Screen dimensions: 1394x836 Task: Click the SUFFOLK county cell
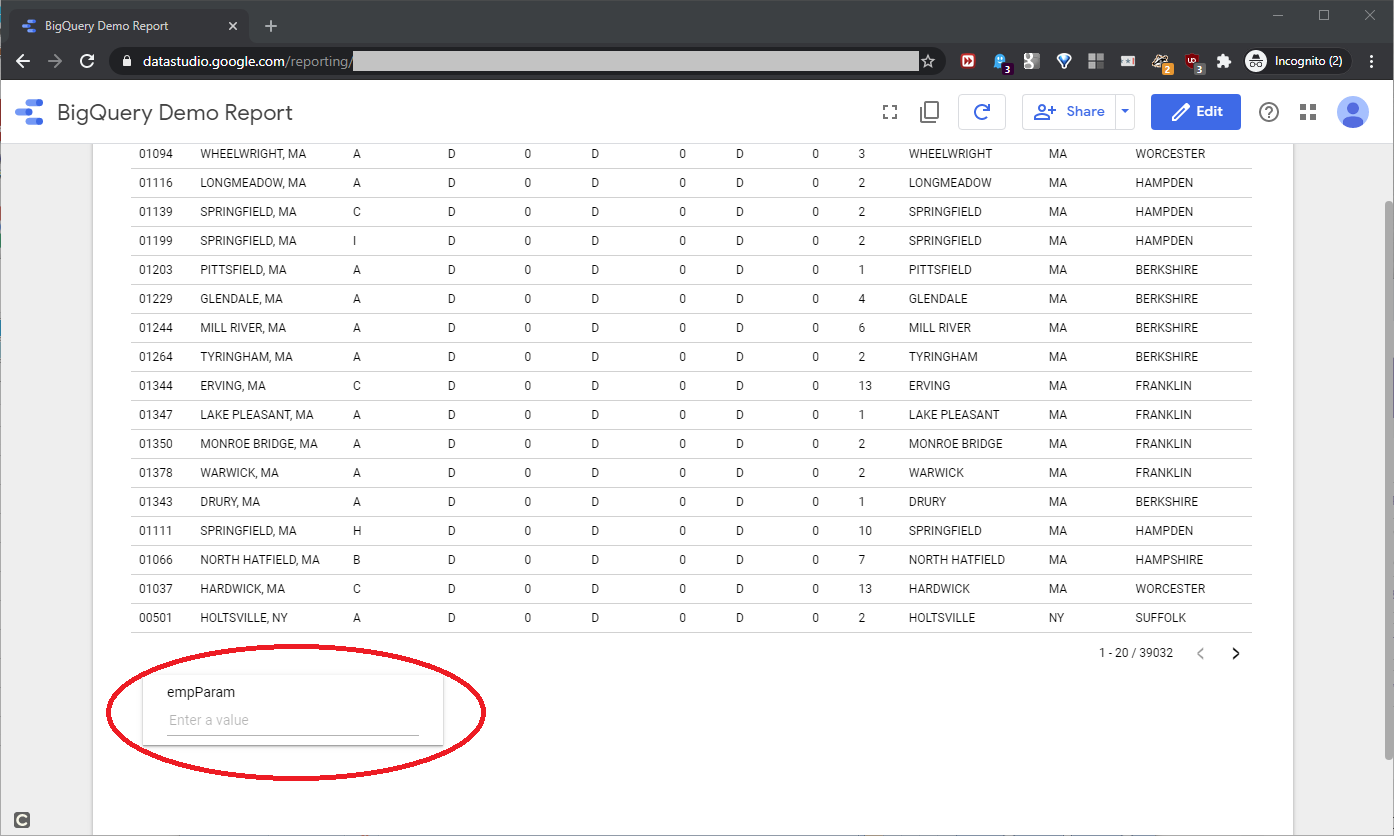pyautogui.click(x=1160, y=618)
